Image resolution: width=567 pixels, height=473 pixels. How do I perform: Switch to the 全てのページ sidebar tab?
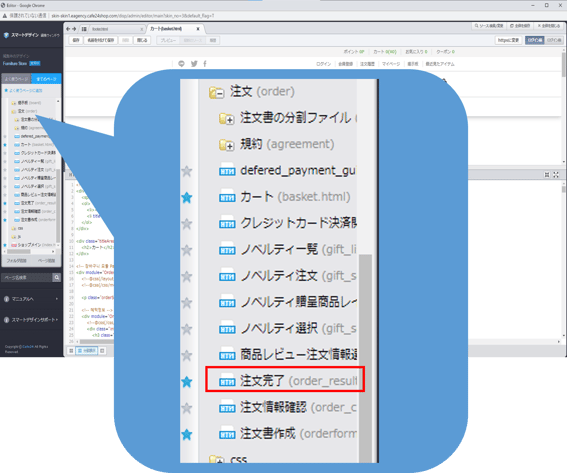click(x=46, y=78)
